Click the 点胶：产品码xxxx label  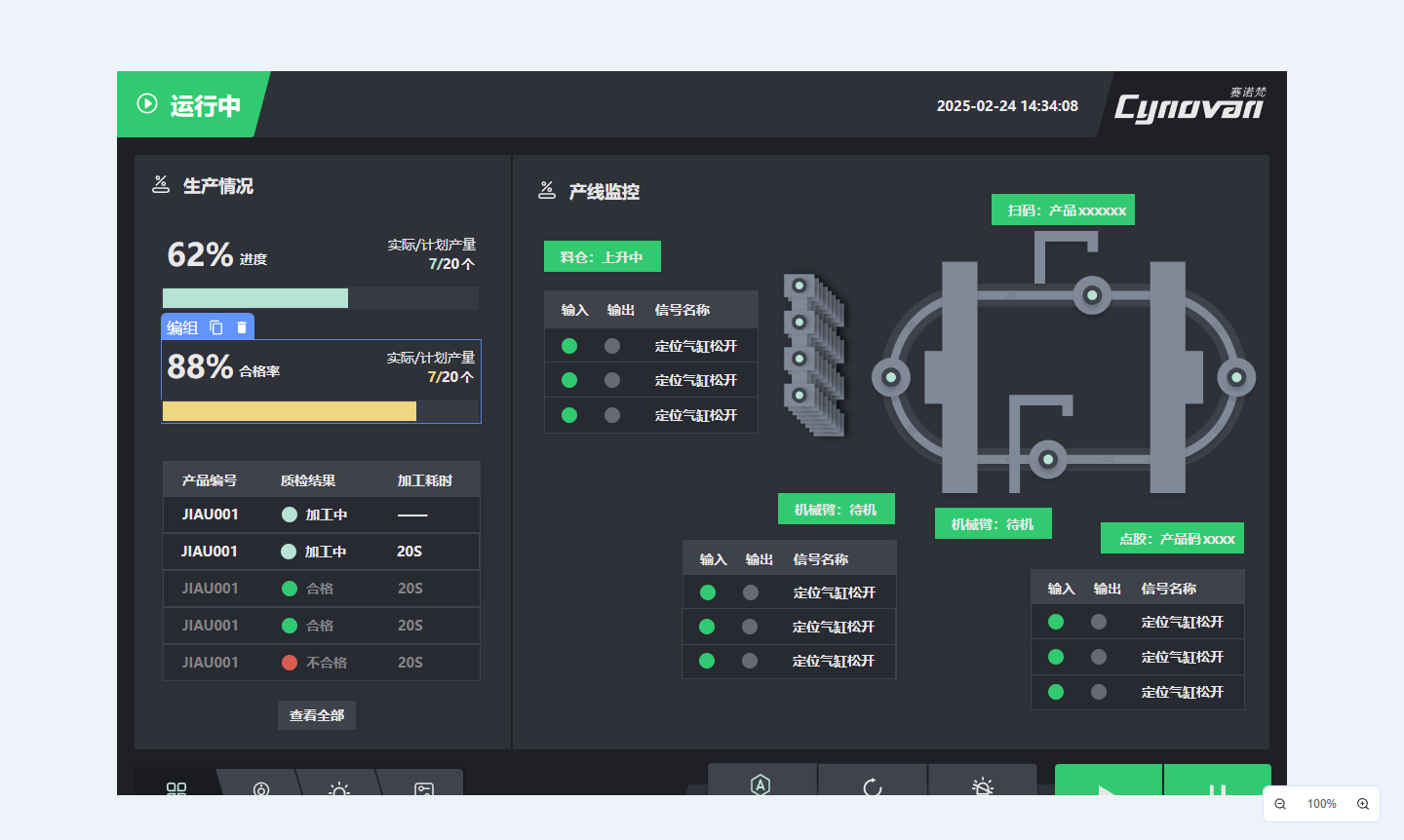point(1172,539)
